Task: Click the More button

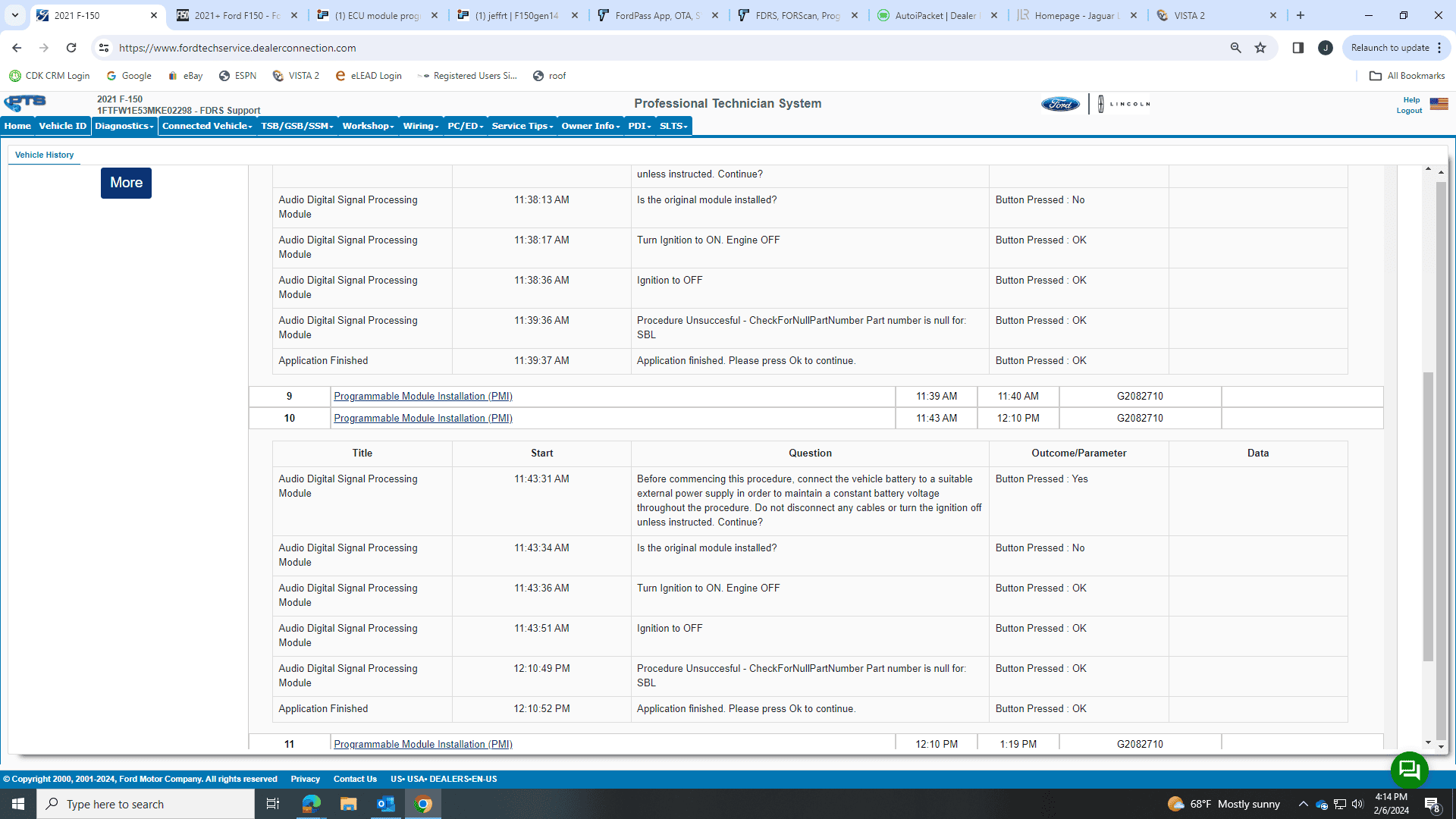Action: [126, 183]
